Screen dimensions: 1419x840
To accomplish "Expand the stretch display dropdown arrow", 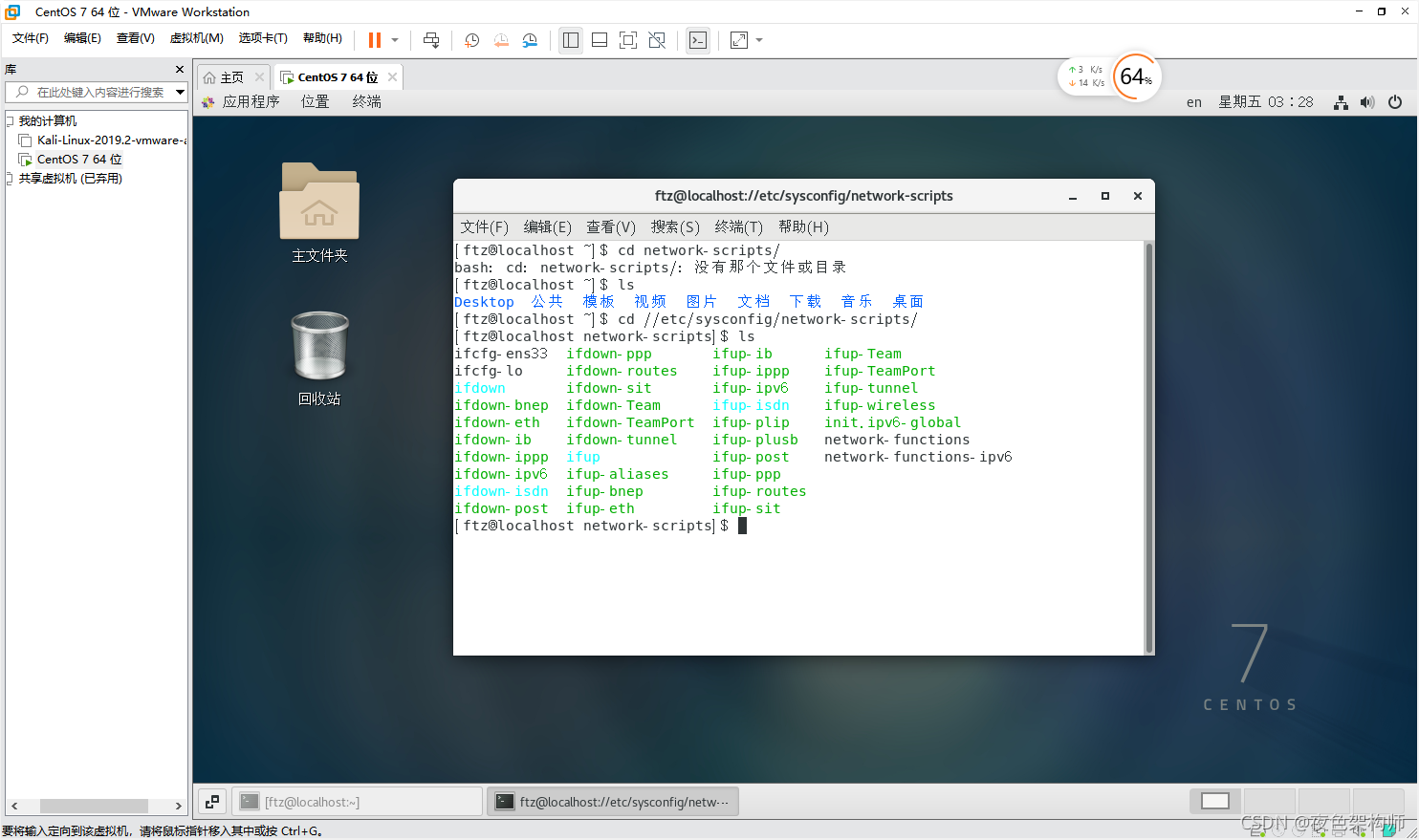I will pyautogui.click(x=759, y=40).
